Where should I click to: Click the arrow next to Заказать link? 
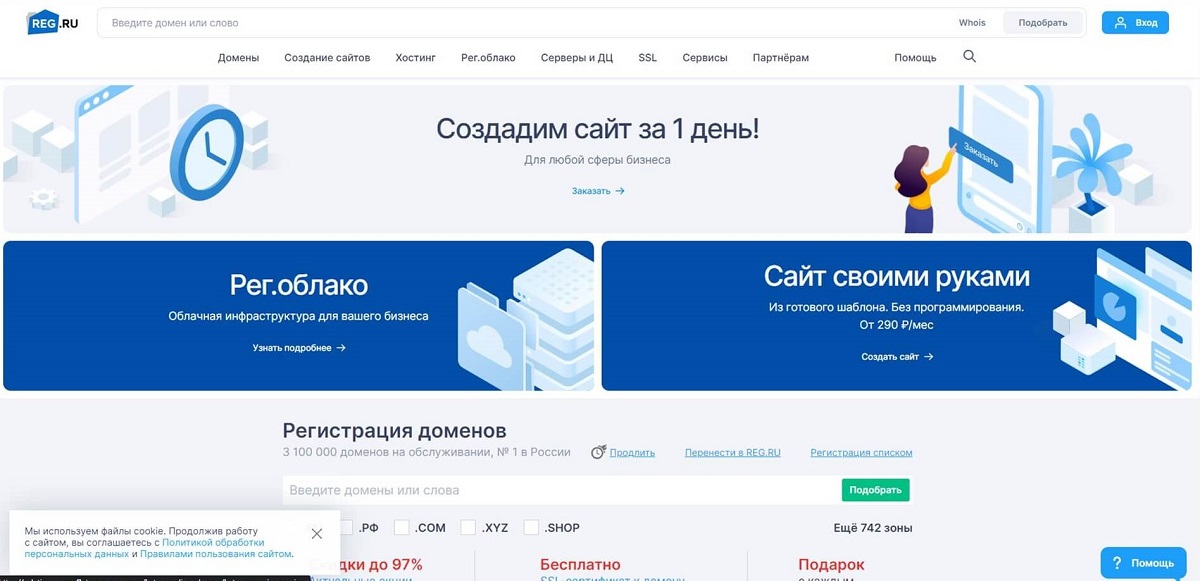pos(620,191)
